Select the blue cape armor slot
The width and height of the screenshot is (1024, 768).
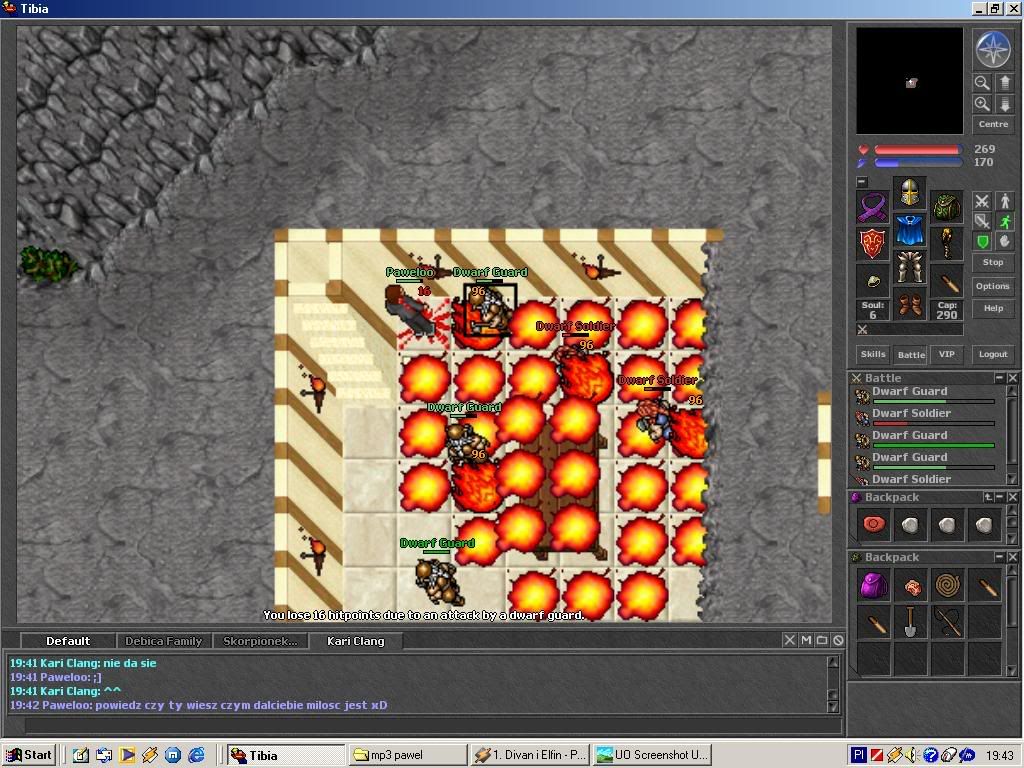[x=909, y=230]
